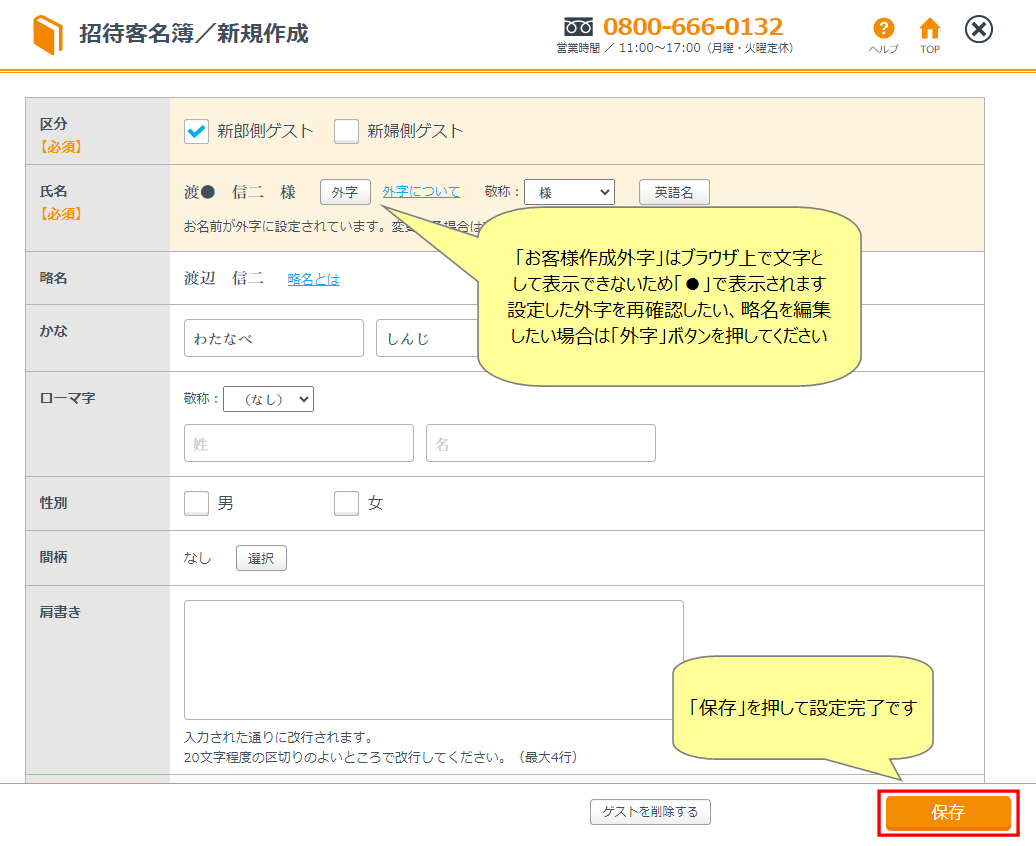Image resolution: width=1036 pixels, height=846 pixels.
Task: Open the 敬称 様 dropdown
Action: [569, 193]
